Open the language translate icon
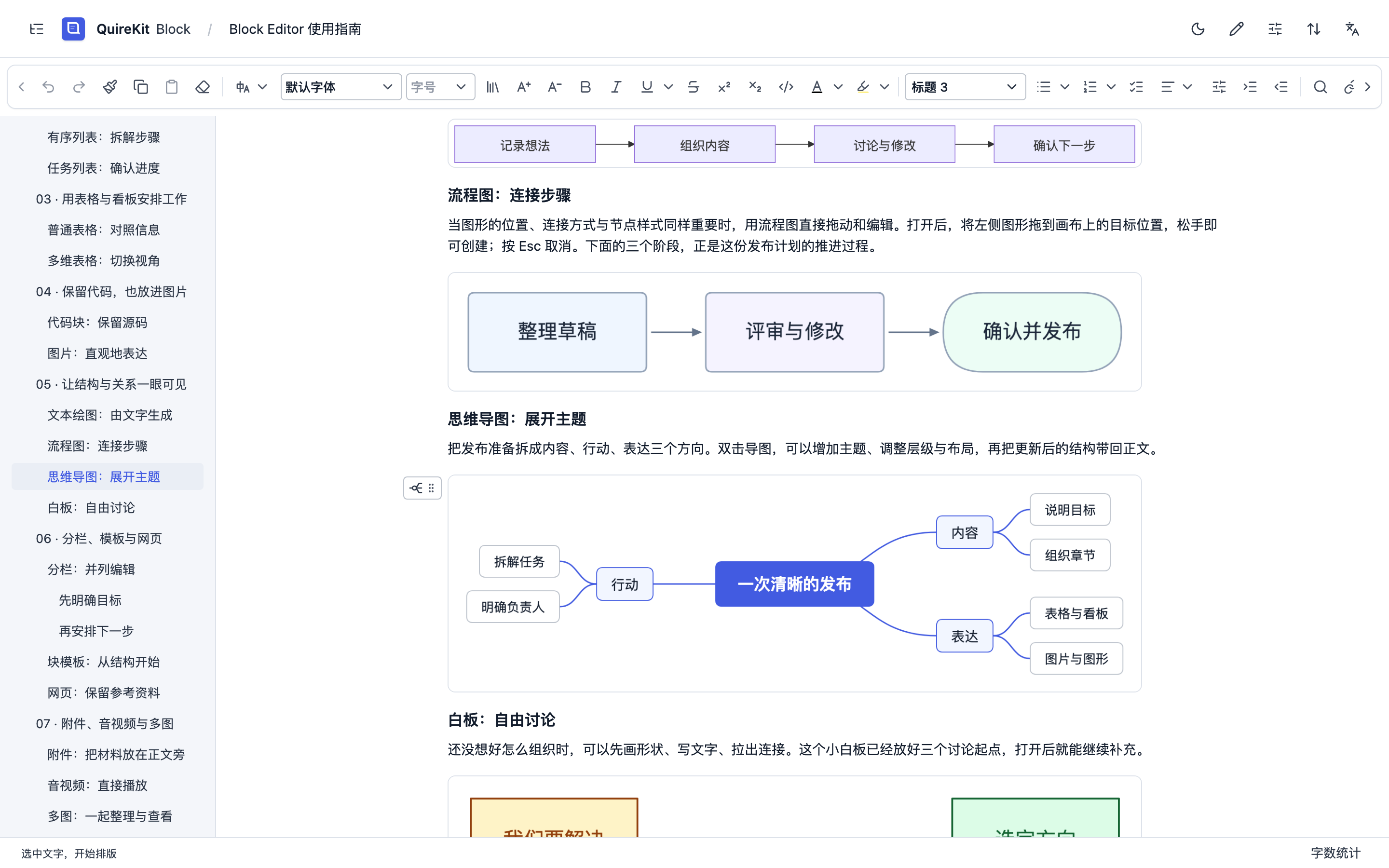1389x868 pixels. pyautogui.click(x=1352, y=29)
